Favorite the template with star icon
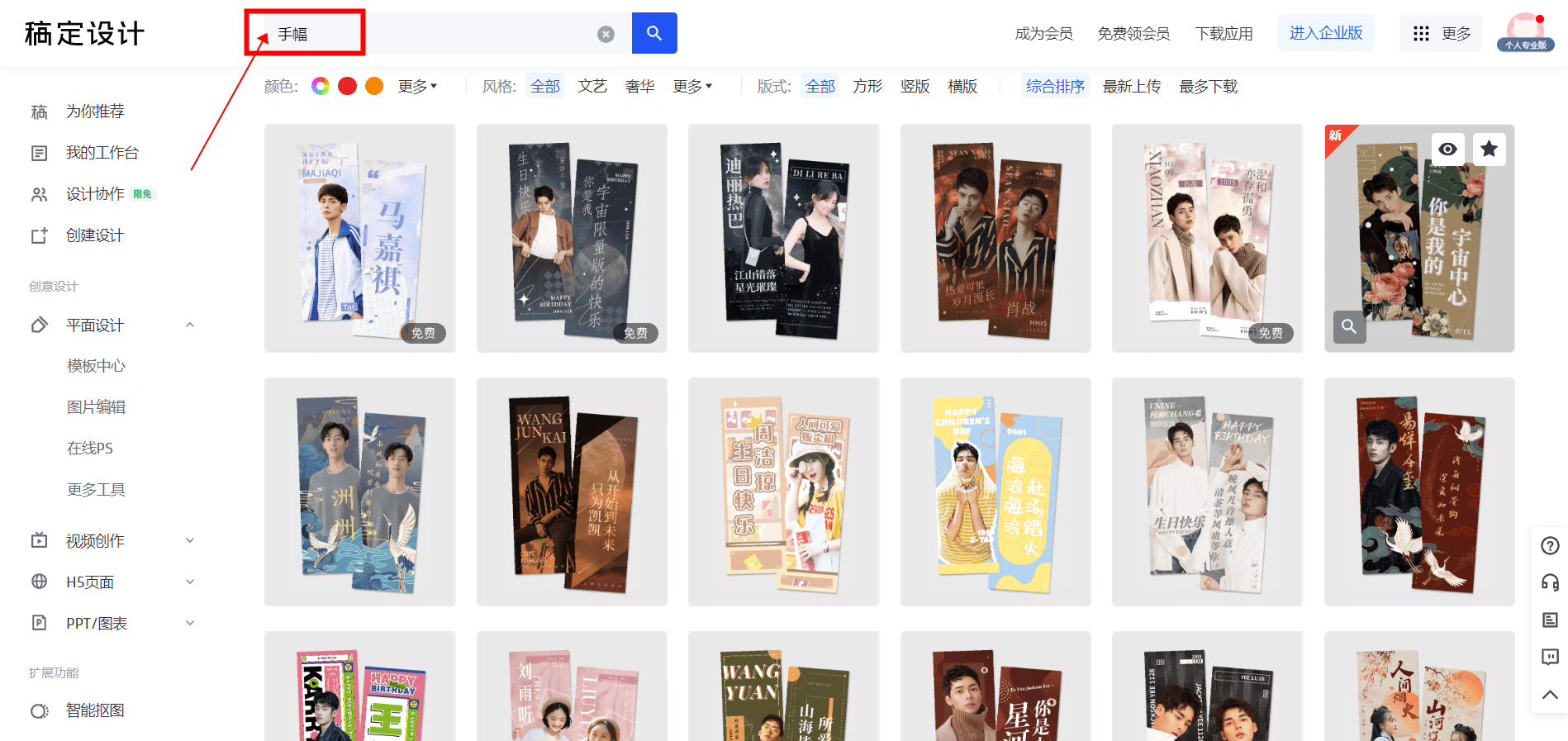The width and height of the screenshot is (1568, 741). (x=1489, y=149)
